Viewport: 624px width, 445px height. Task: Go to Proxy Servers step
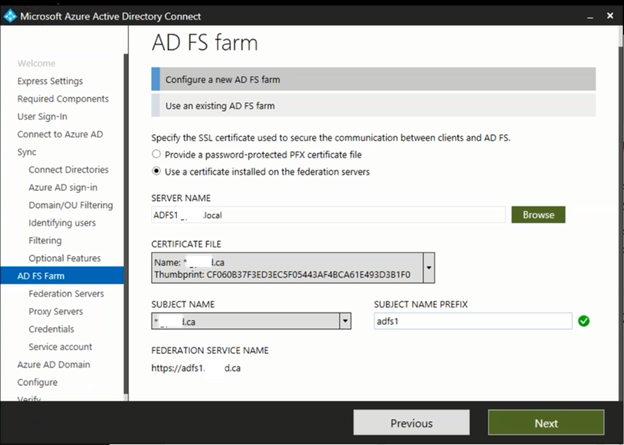[56, 311]
